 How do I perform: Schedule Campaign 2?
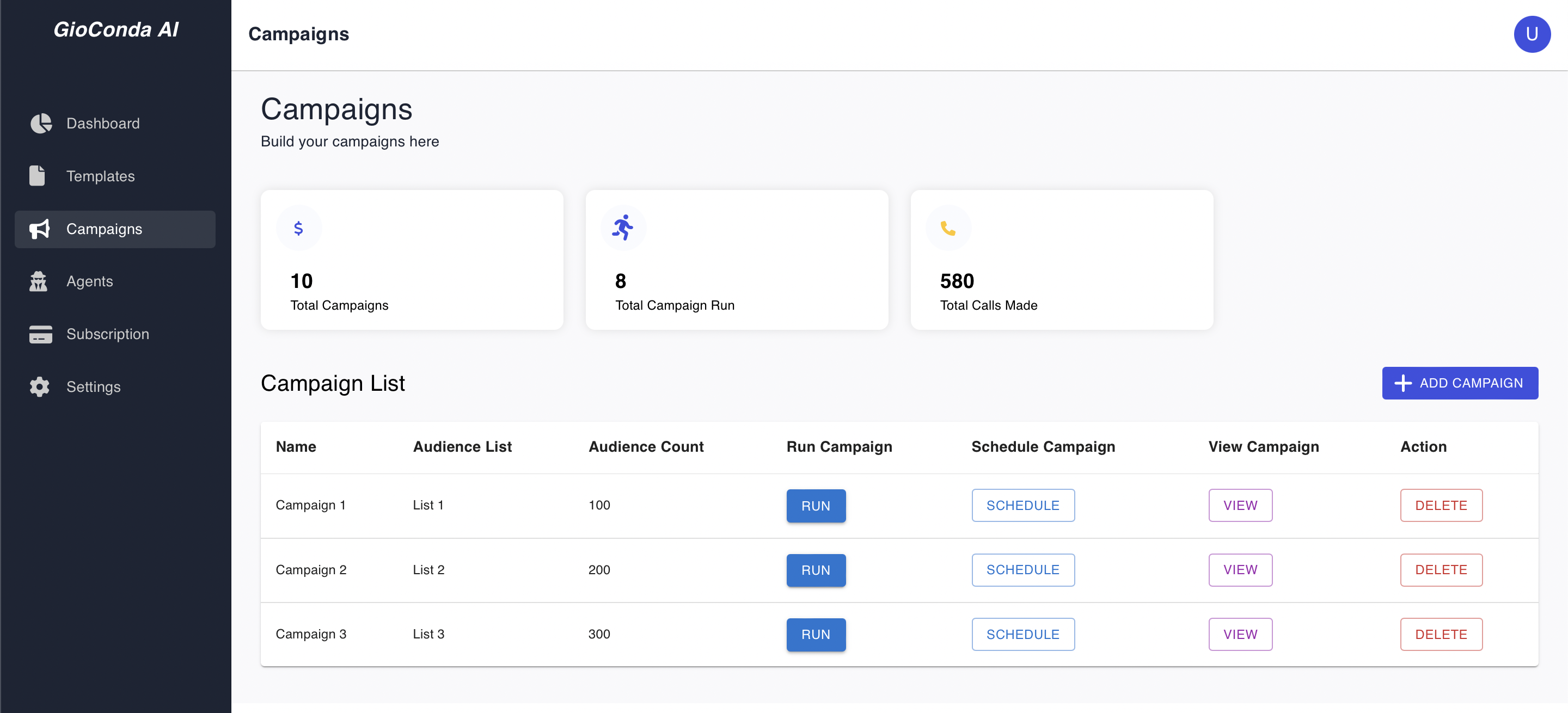(1022, 570)
